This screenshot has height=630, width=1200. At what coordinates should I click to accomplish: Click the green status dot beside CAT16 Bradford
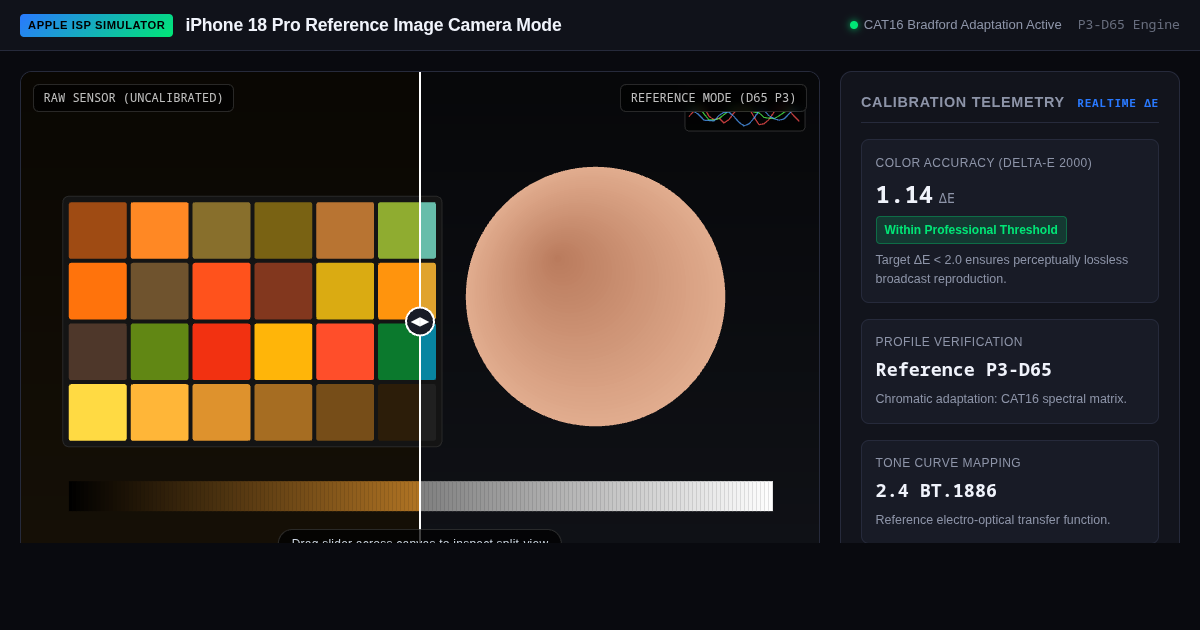pyautogui.click(x=854, y=25)
